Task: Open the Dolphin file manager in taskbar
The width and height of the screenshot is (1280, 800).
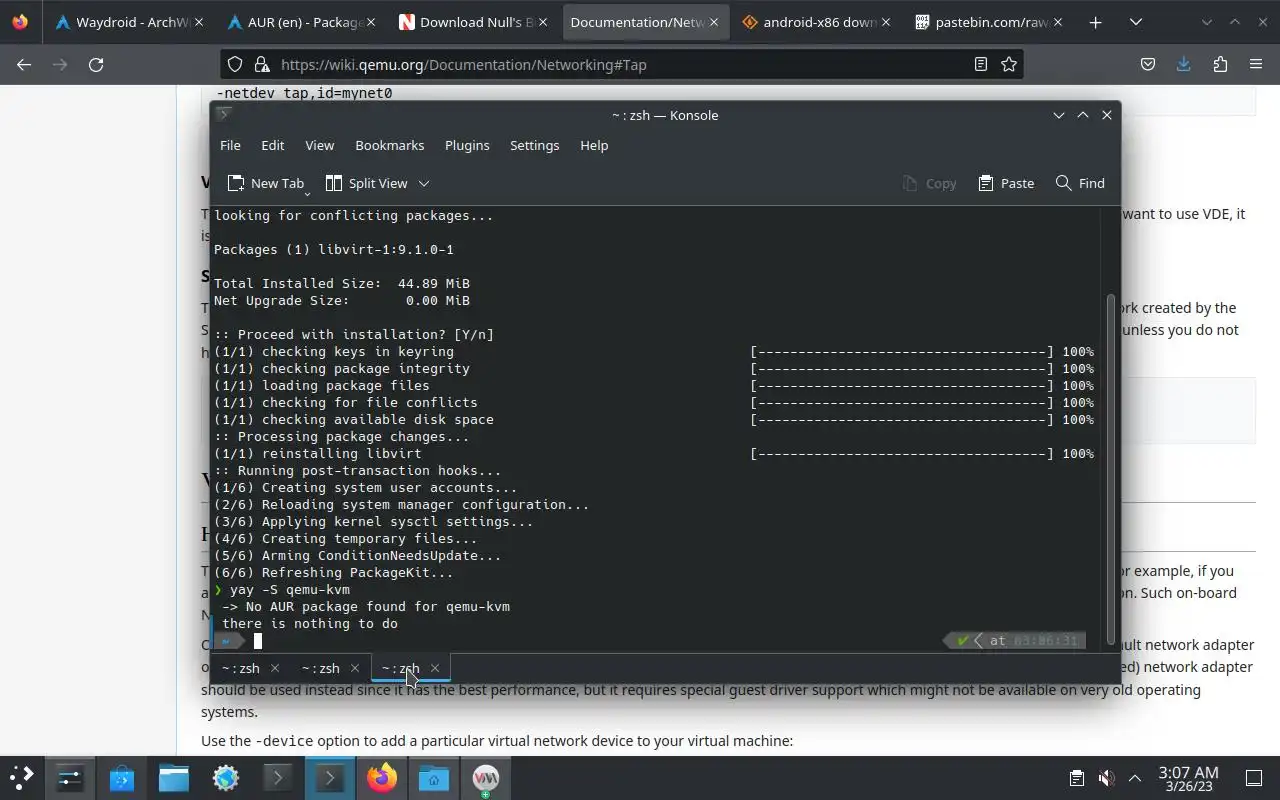Action: 174,777
